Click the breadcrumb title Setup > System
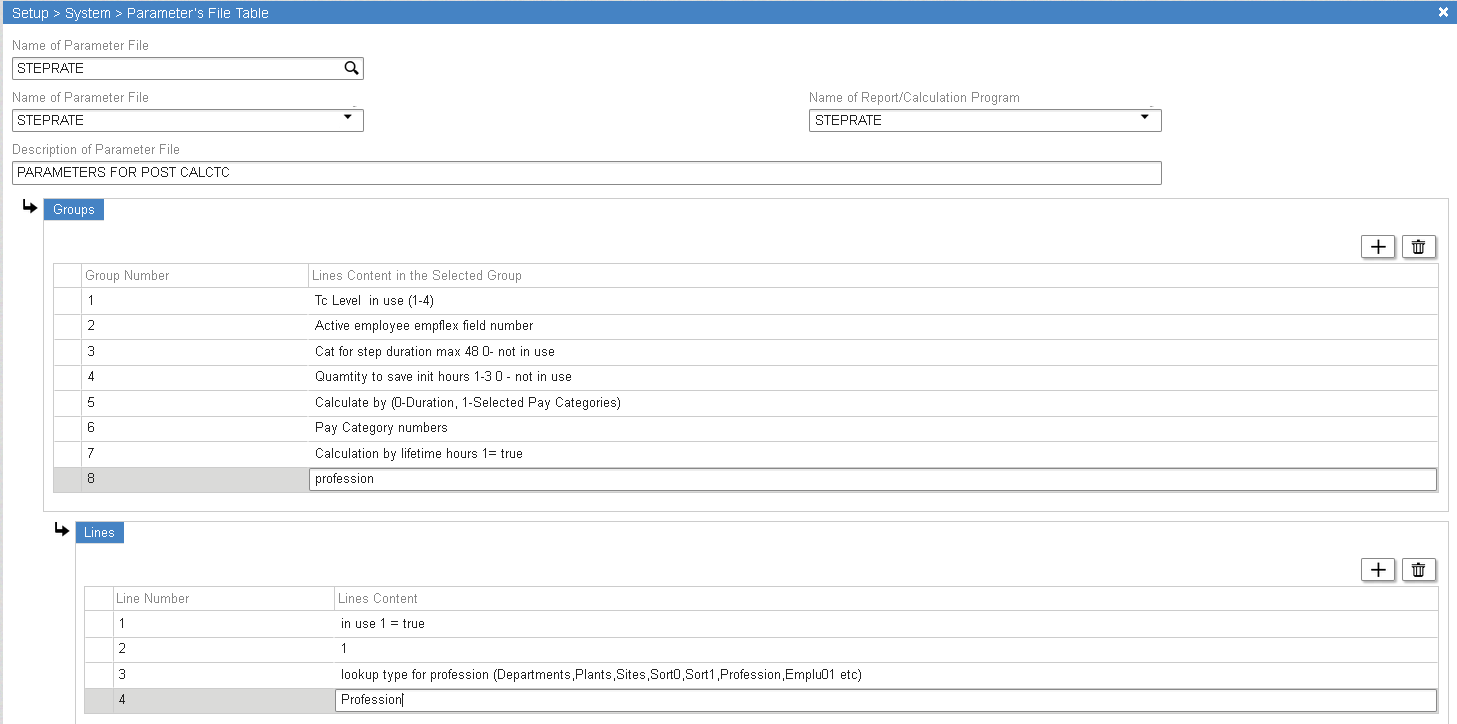 (61, 13)
